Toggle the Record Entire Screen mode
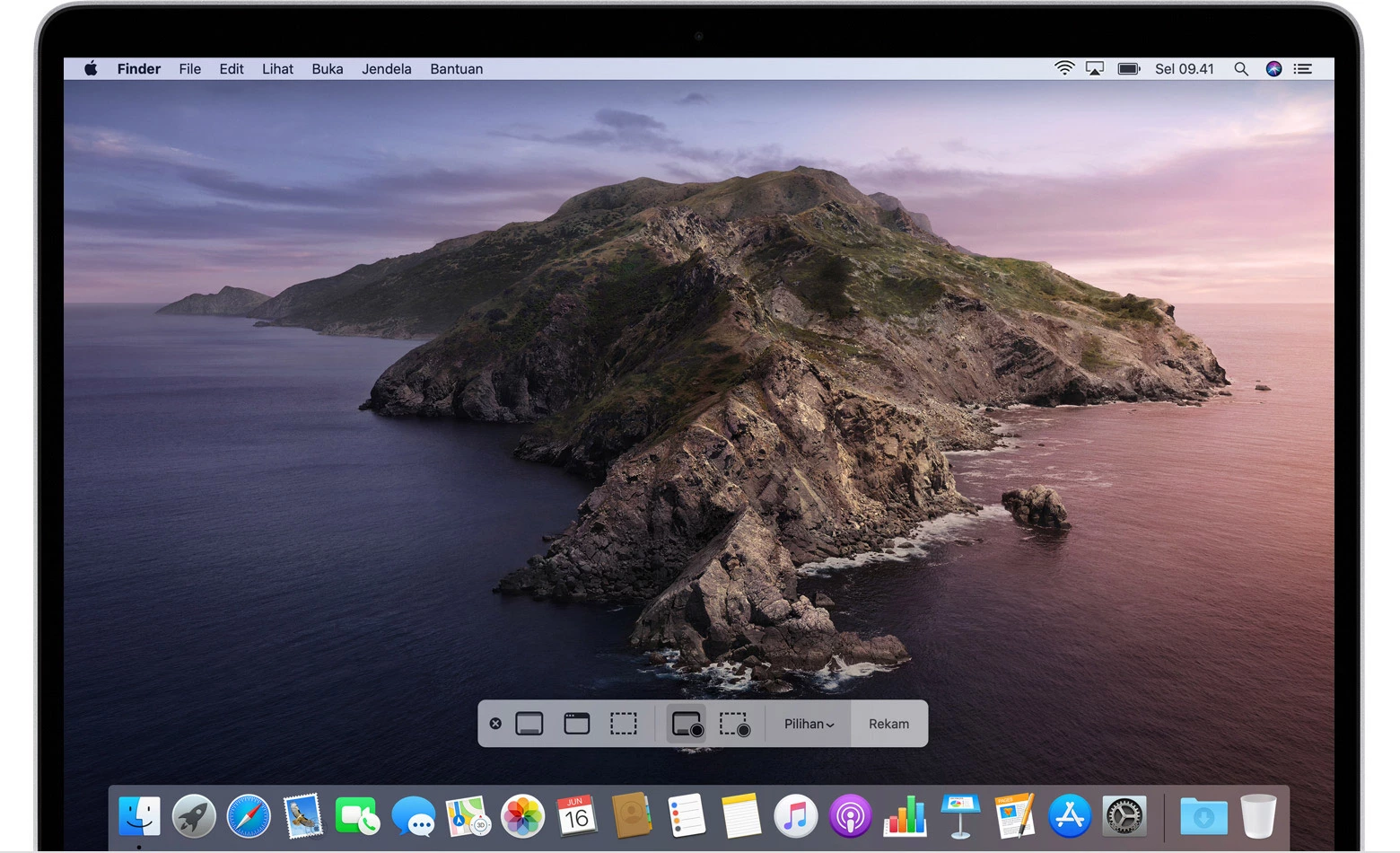 (x=685, y=724)
